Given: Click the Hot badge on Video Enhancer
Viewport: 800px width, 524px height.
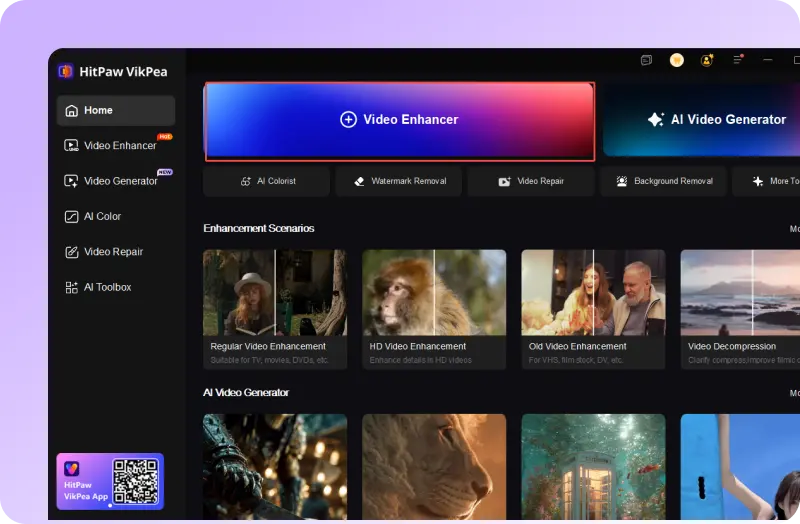Looking at the screenshot, I should [x=165, y=137].
